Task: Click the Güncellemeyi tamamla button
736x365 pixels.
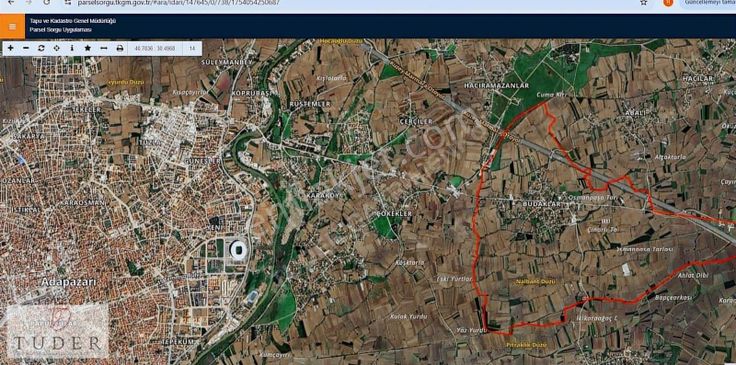Action: (x=708, y=2)
